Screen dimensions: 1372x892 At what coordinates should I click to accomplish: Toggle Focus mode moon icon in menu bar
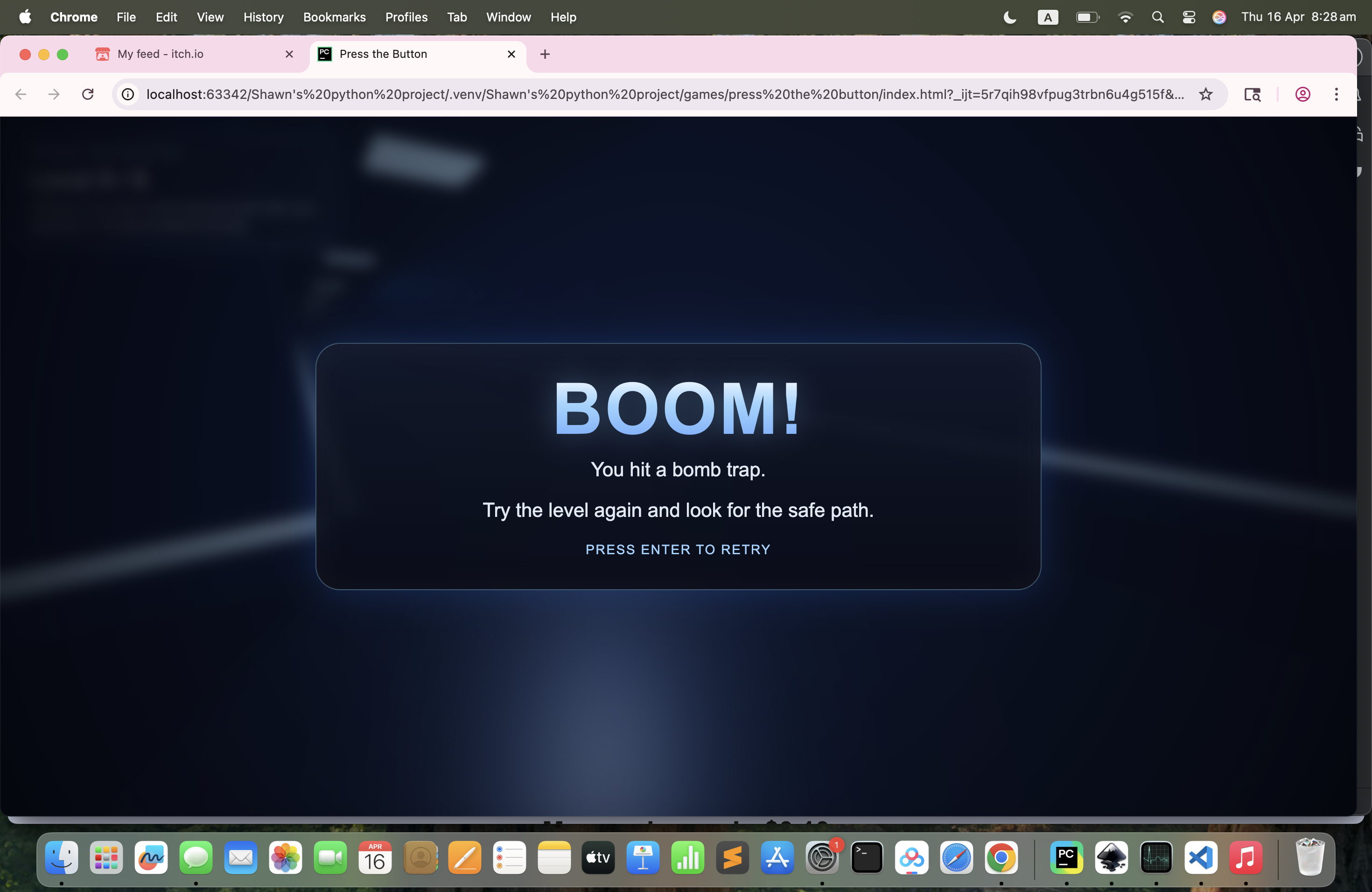[x=1010, y=17]
